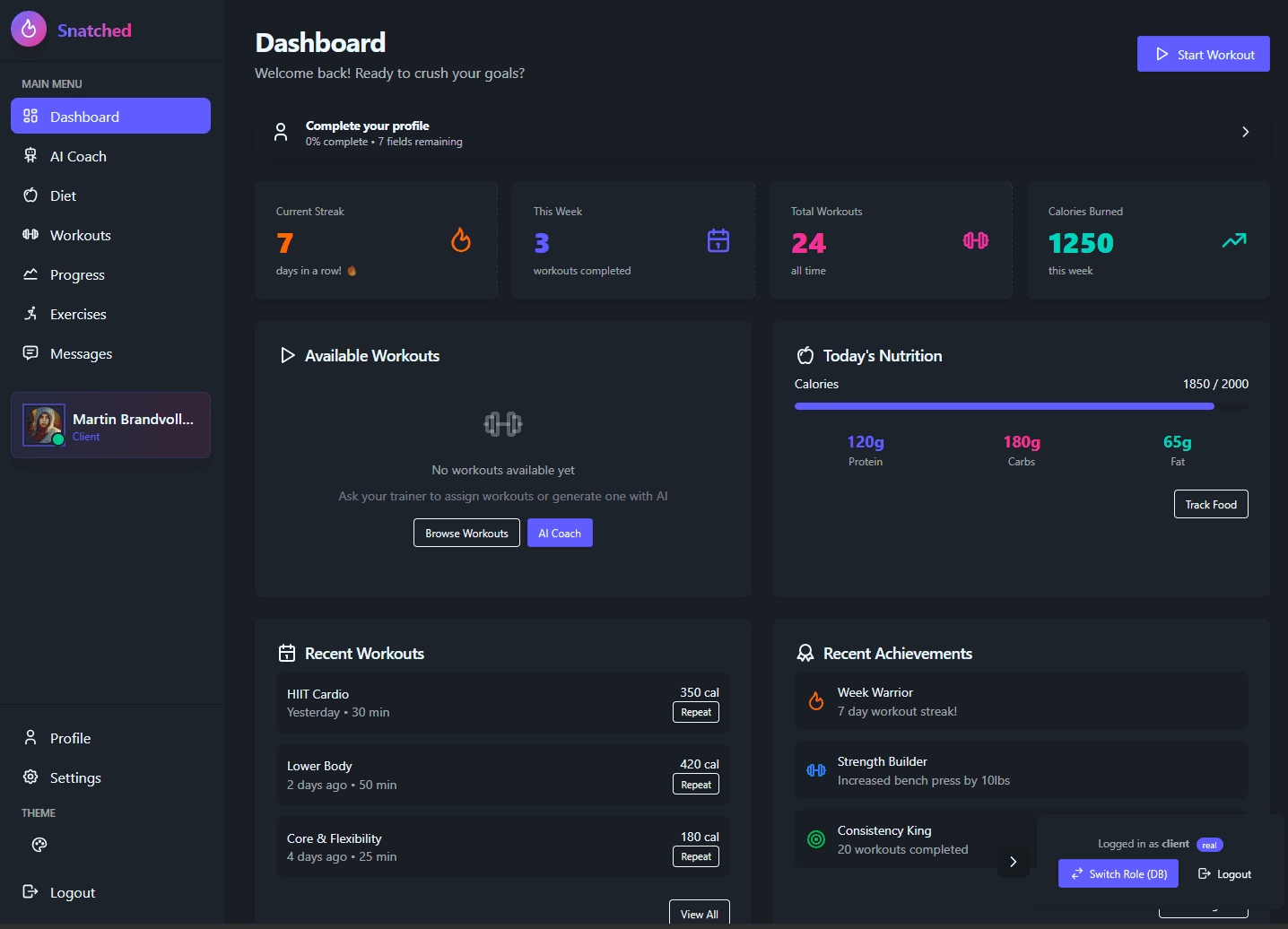Viewport: 1288px width, 929px height.
Task: Click the Browse Workouts button
Action: 466,533
